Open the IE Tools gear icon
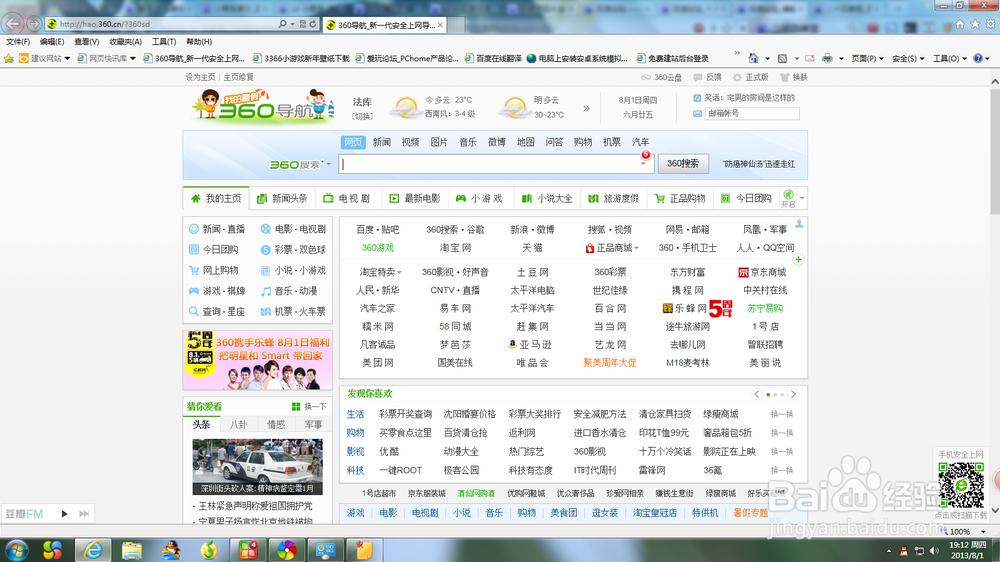The height and width of the screenshot is (562, 1000). [990, 24]
